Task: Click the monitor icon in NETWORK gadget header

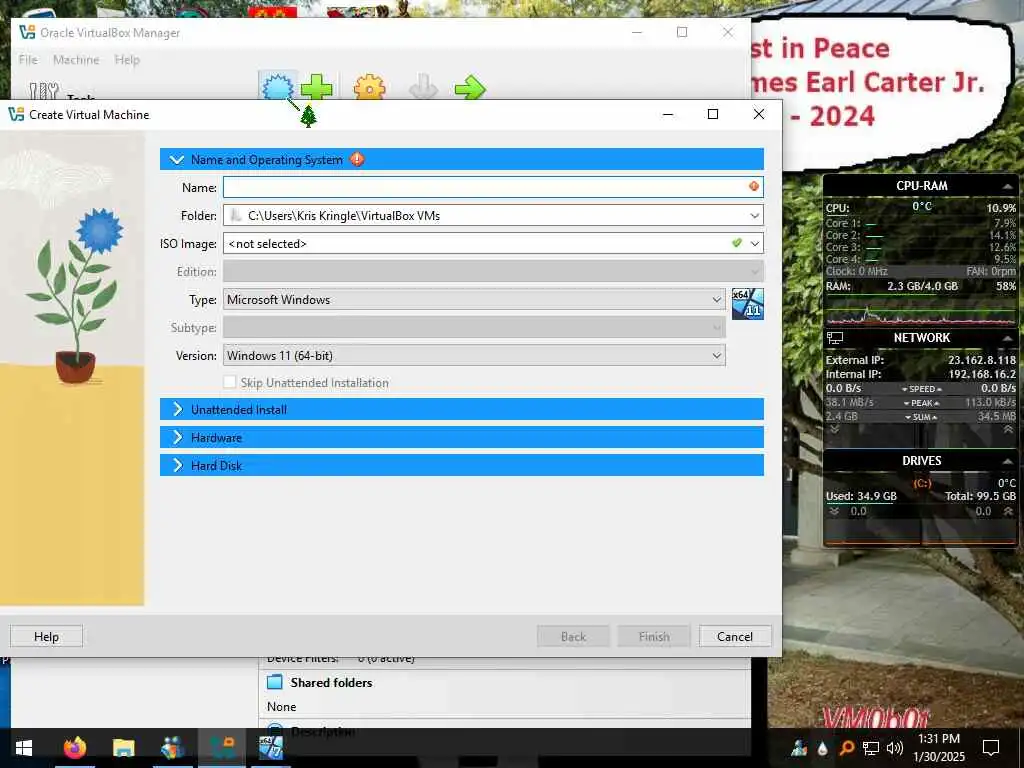Action: point(835,338)
